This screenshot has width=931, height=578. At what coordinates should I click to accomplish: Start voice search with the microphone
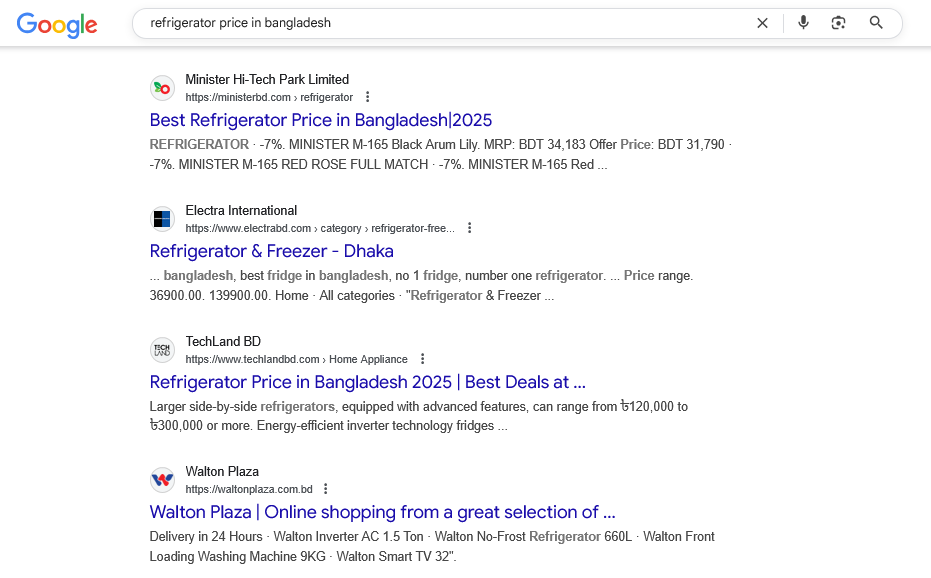(x=803, y=23)
